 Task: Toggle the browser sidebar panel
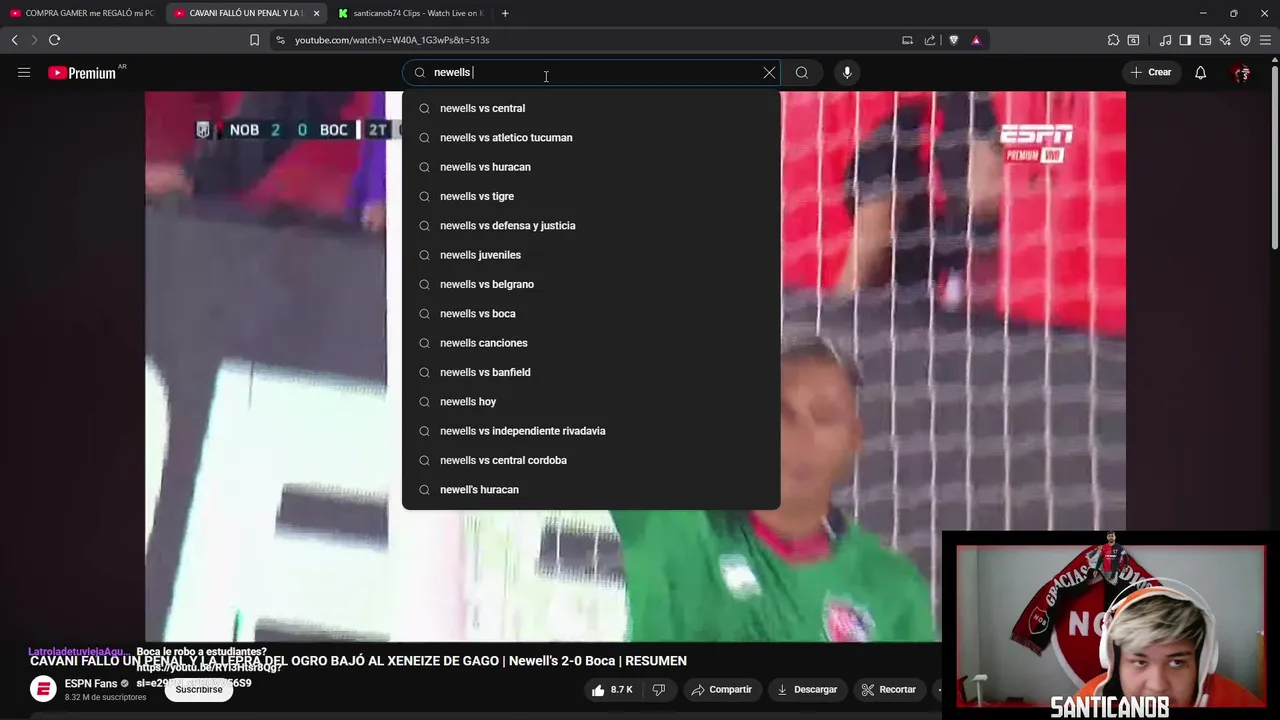pyautogui.click(x=1185, y=40)
